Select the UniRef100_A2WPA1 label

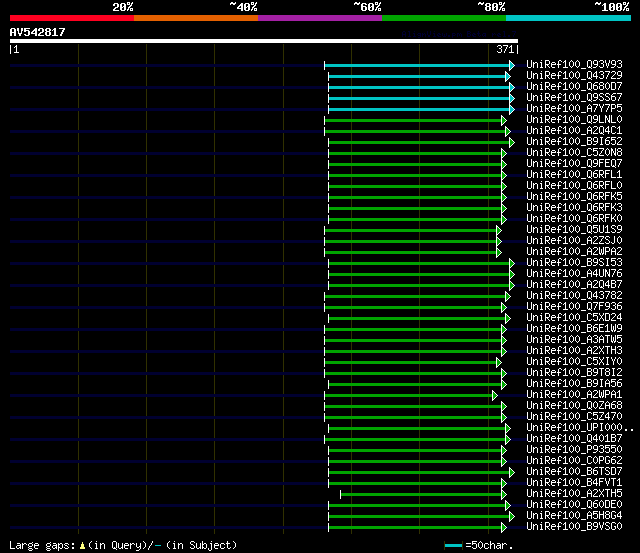point(574,395)
